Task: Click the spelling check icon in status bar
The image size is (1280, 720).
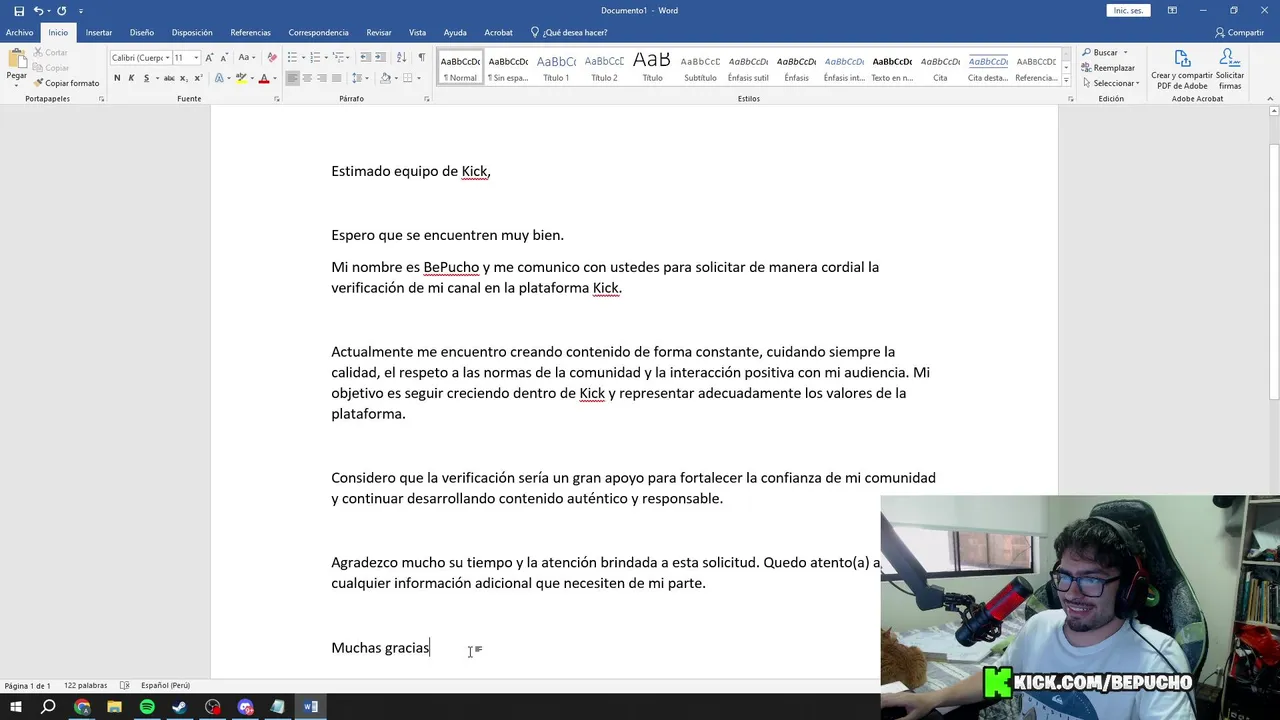Action: click(x=125, y=686)
